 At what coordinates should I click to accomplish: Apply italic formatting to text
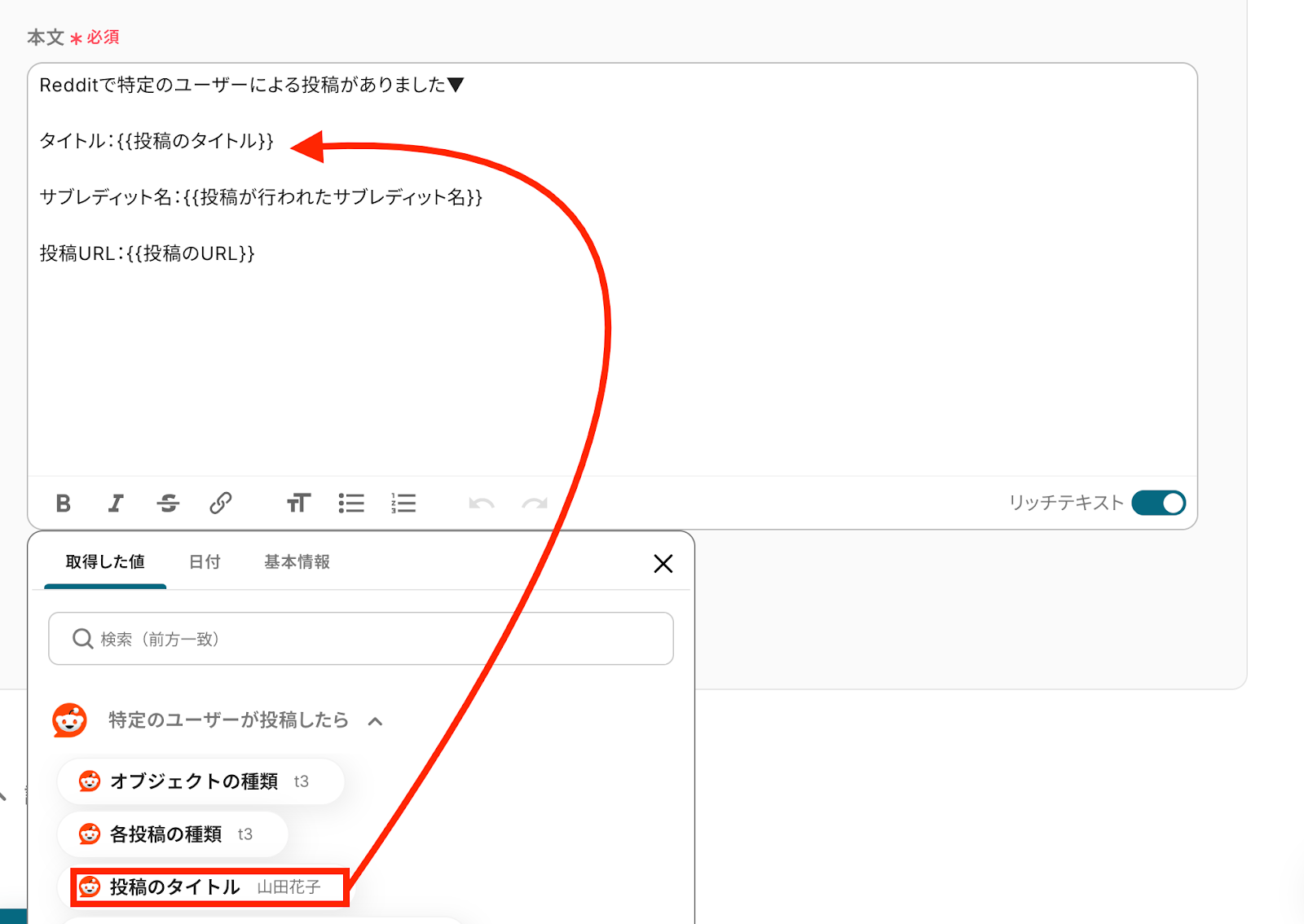tap(116, 504)
